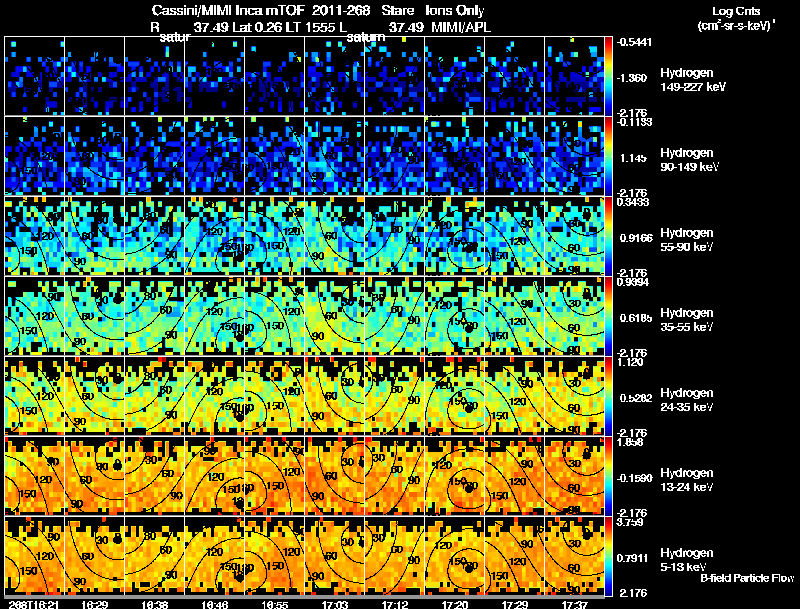Open the 149-227 keV panel at 17:37
The height and width of the screenshot is (609, 800).
point(574,76)
